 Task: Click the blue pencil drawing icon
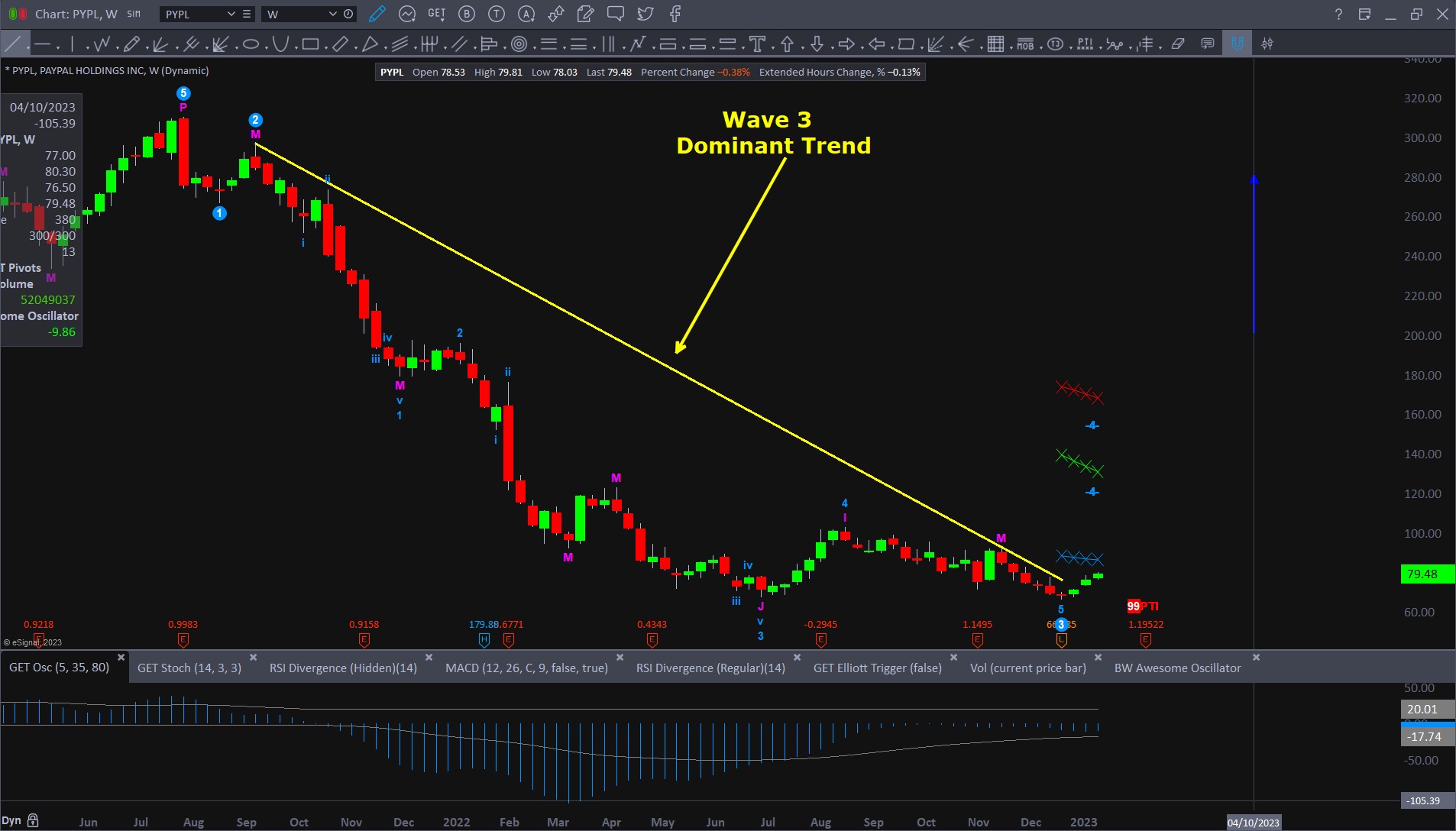[x=377, y=14]
